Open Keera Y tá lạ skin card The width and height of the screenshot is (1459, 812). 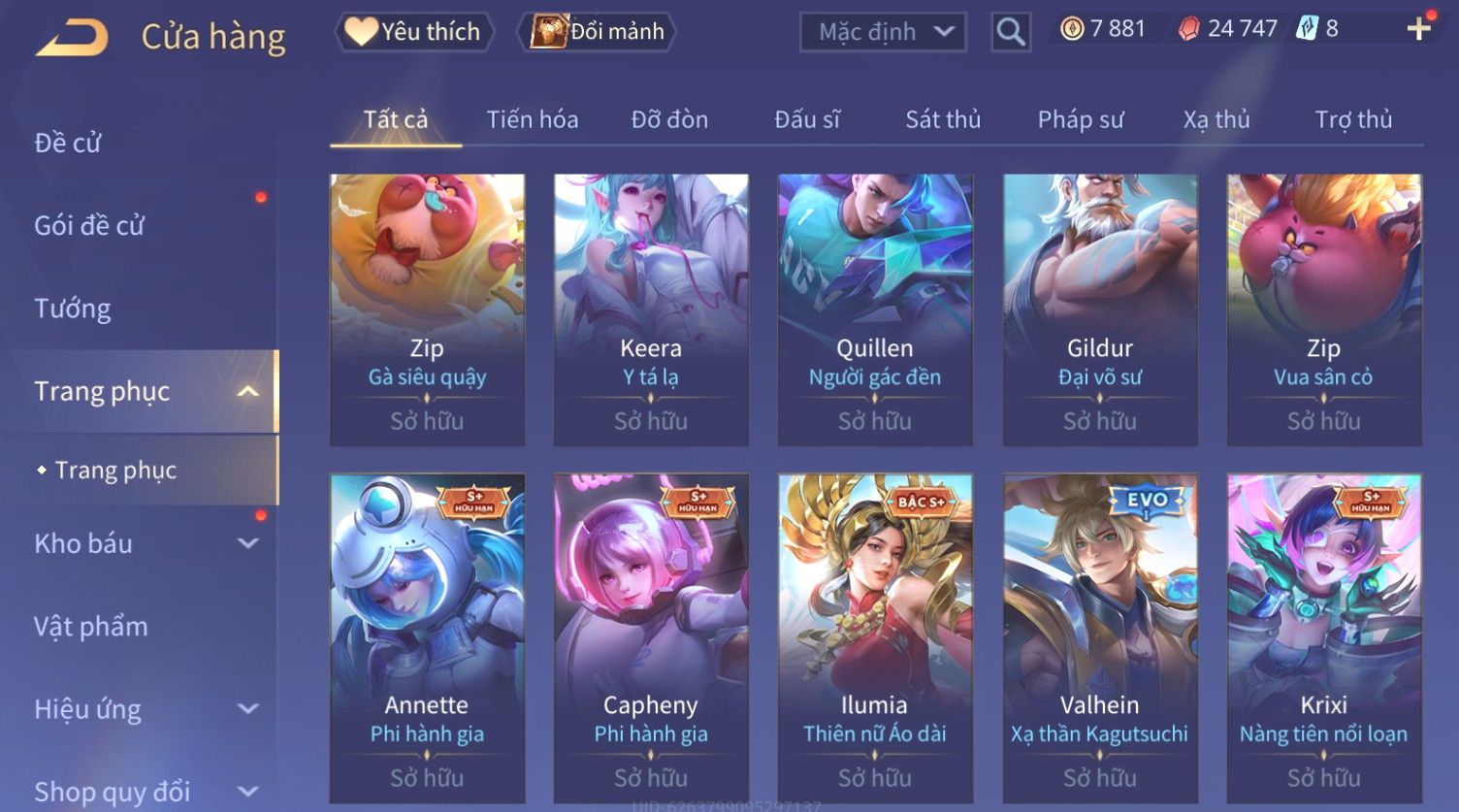click(651, 309)
